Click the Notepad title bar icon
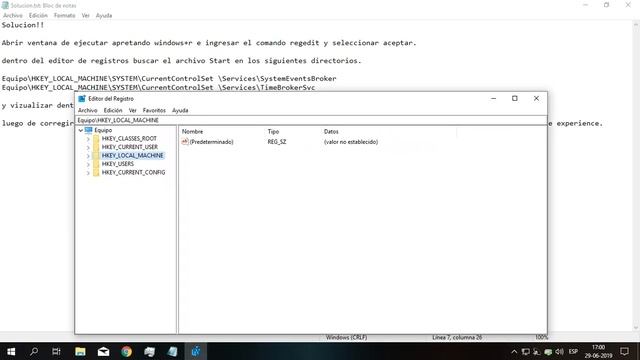The height and width of the screenshot is (360, 640). (x=5, y=5)
